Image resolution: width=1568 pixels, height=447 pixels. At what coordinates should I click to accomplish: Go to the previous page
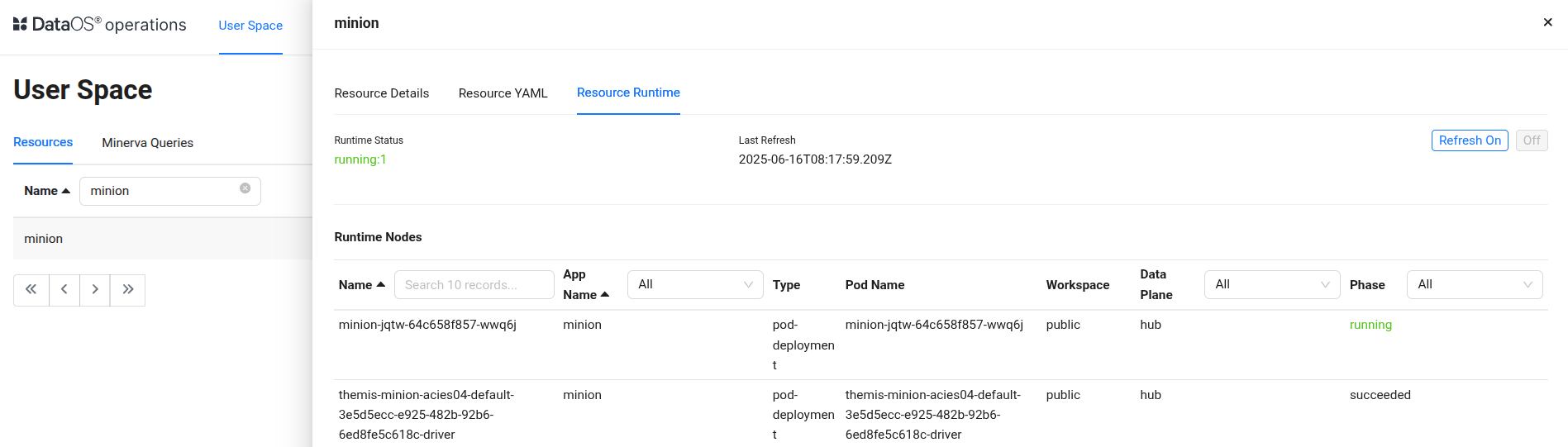click(64, 290)
